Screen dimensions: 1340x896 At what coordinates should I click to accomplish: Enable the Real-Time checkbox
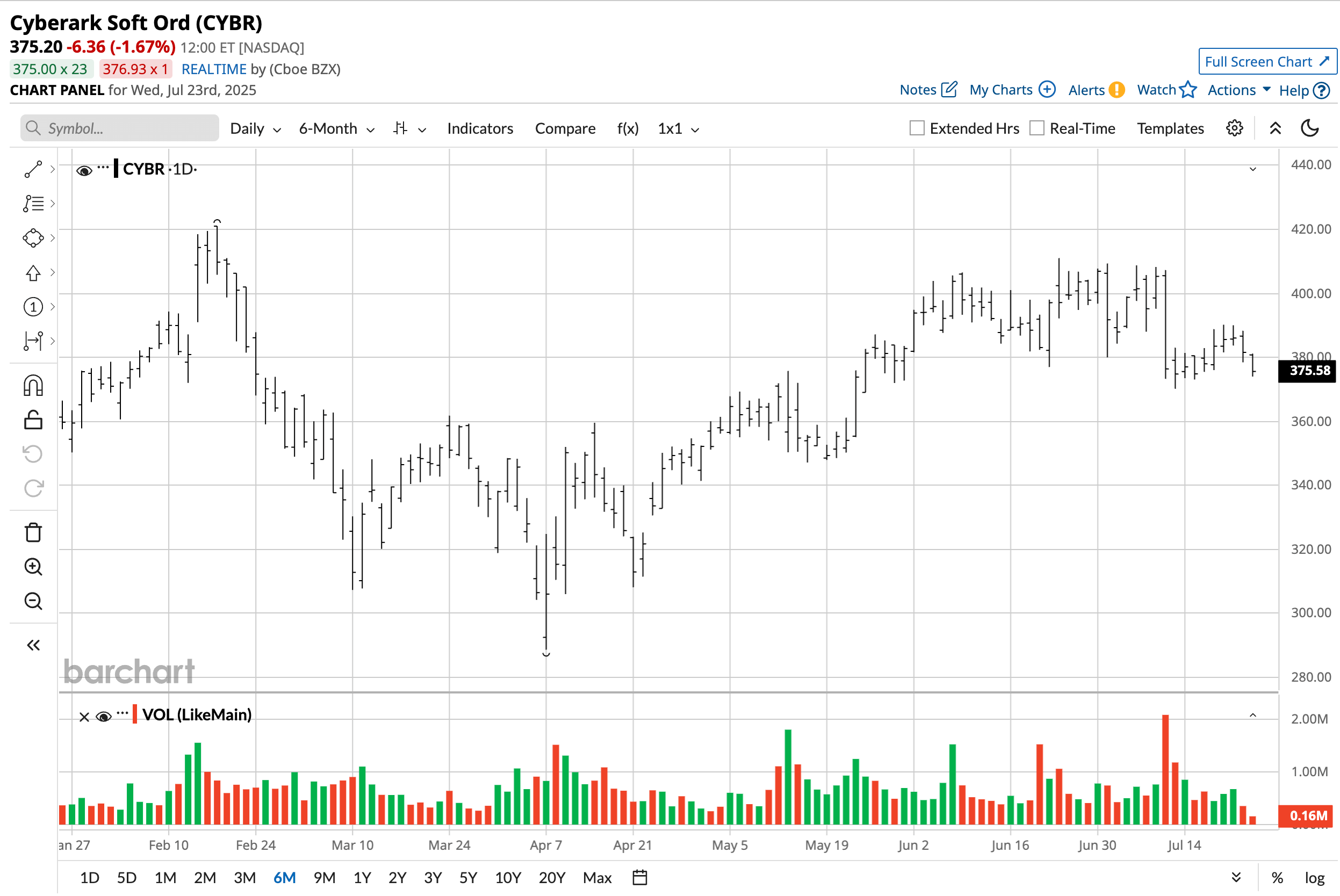click(x=1036, y=128)
